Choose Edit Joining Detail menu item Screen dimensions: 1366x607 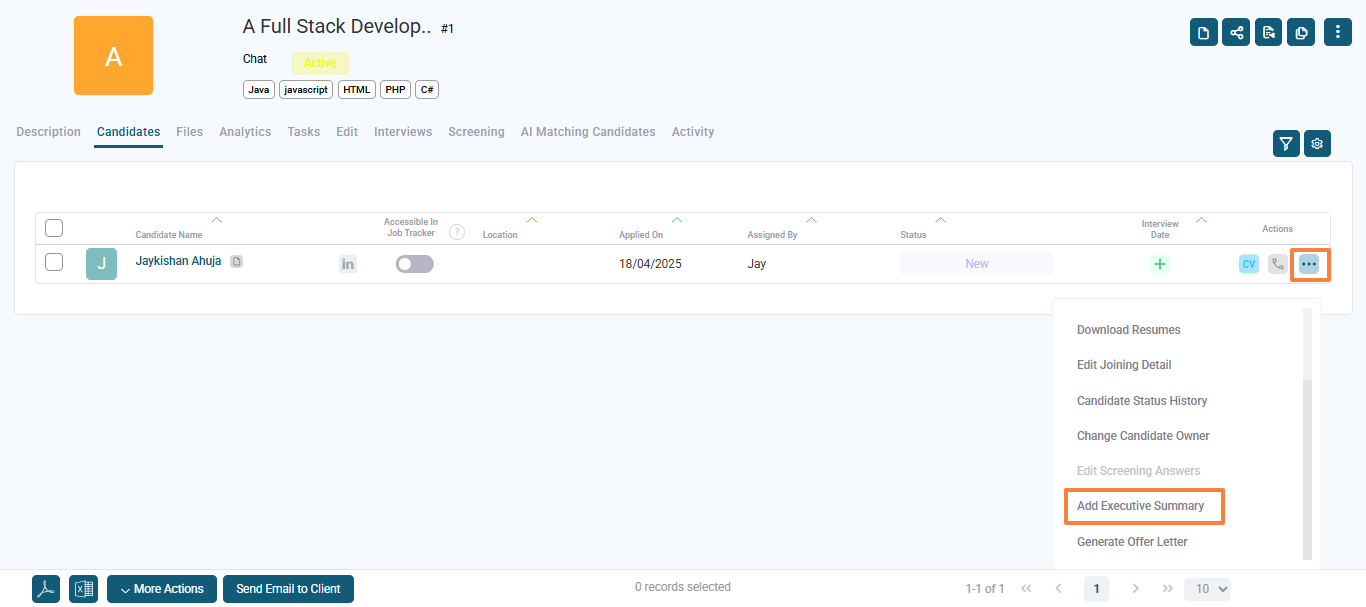(1124, 365)
